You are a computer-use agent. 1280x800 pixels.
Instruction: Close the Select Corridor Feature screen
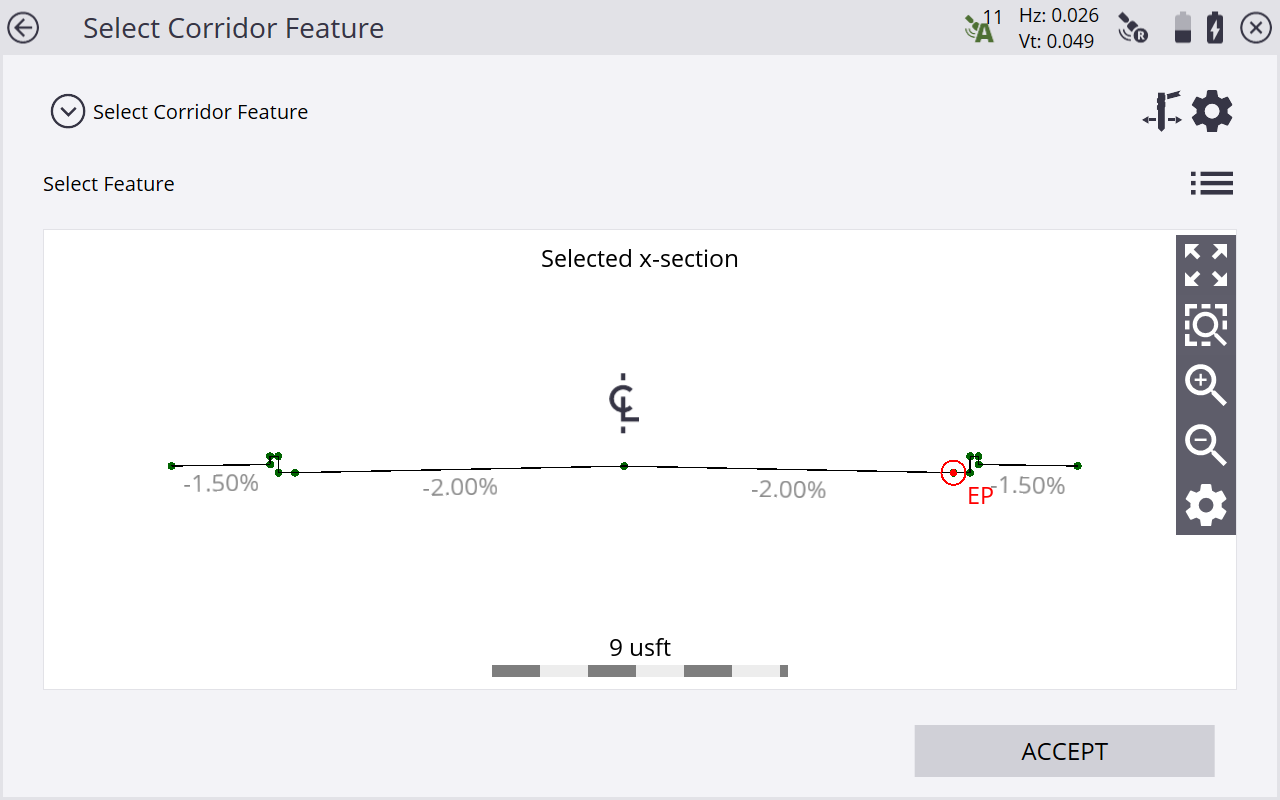(1256, 28)
